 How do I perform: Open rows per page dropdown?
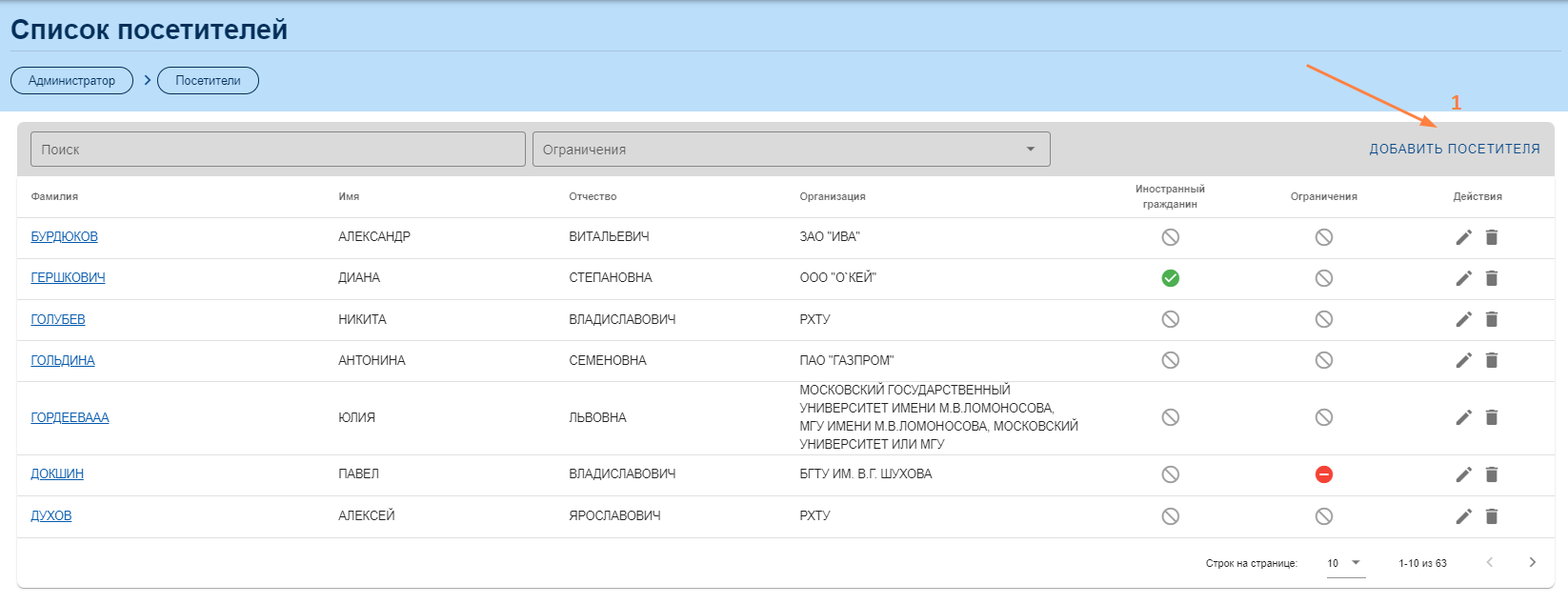(1344, 563)
